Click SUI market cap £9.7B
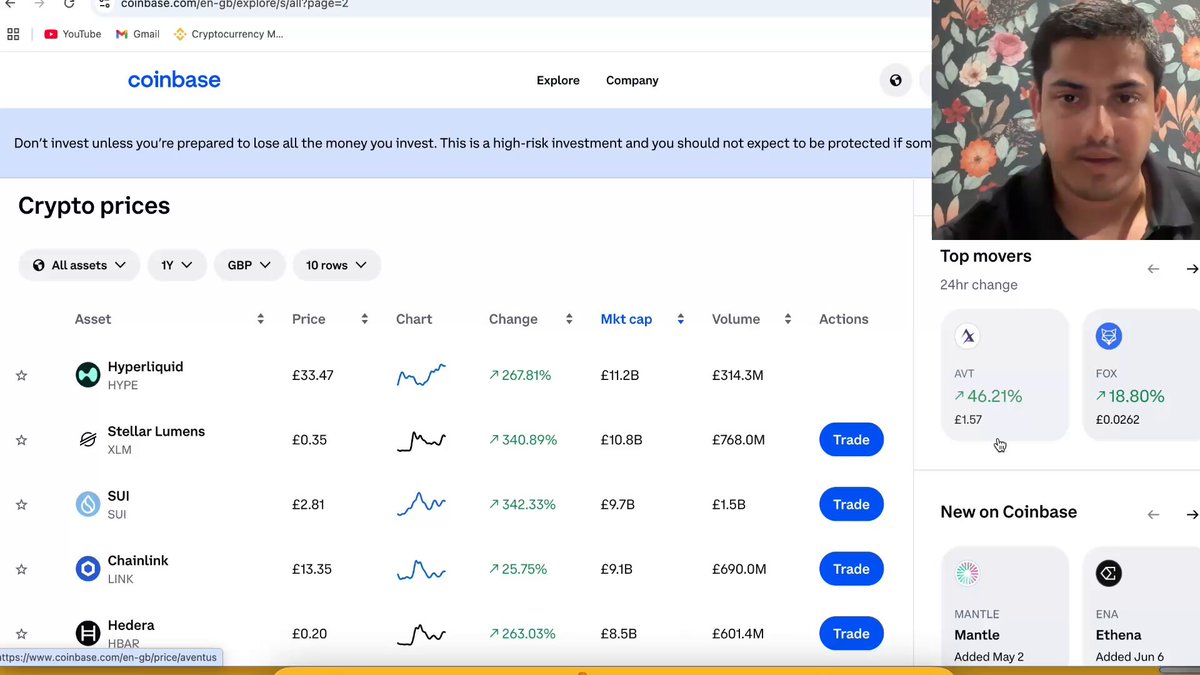This screenshot has width=1200, height=675. pyautogui.click(x=618, y=504)
